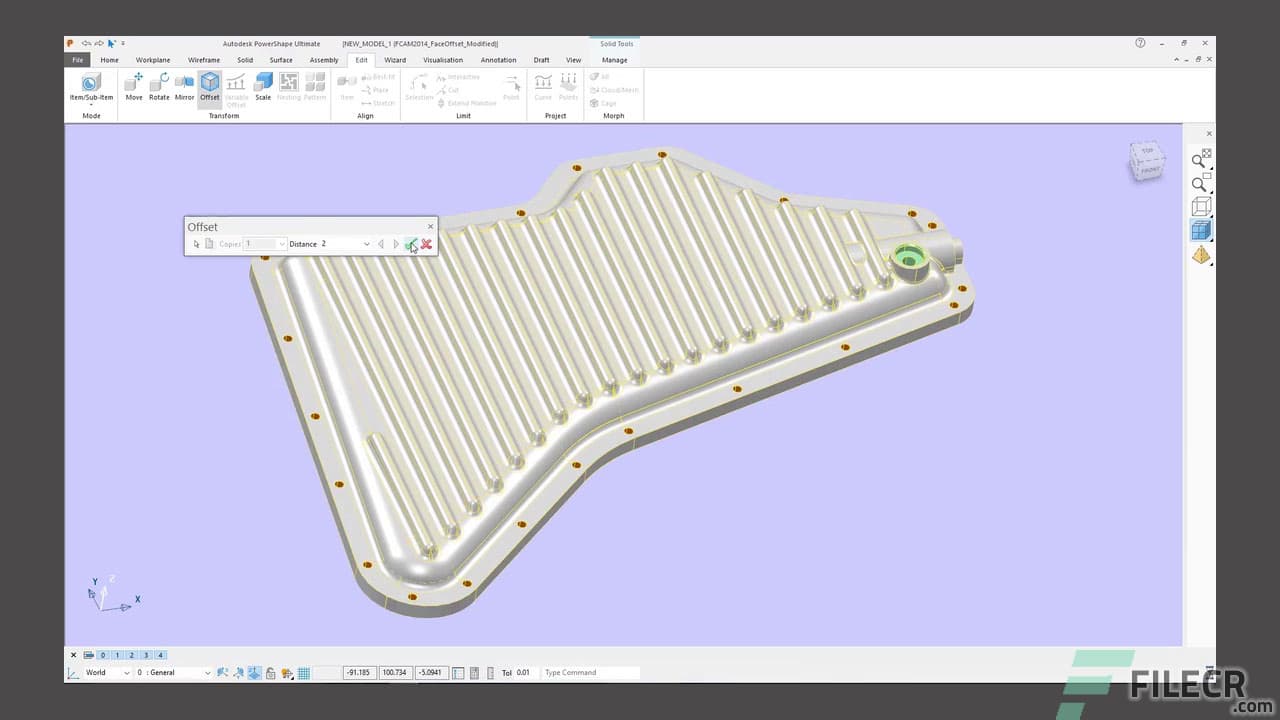The image size is (1280, 720).
Task: Toggle level 2 in the levels bar
Action: [x=131, y=655]
